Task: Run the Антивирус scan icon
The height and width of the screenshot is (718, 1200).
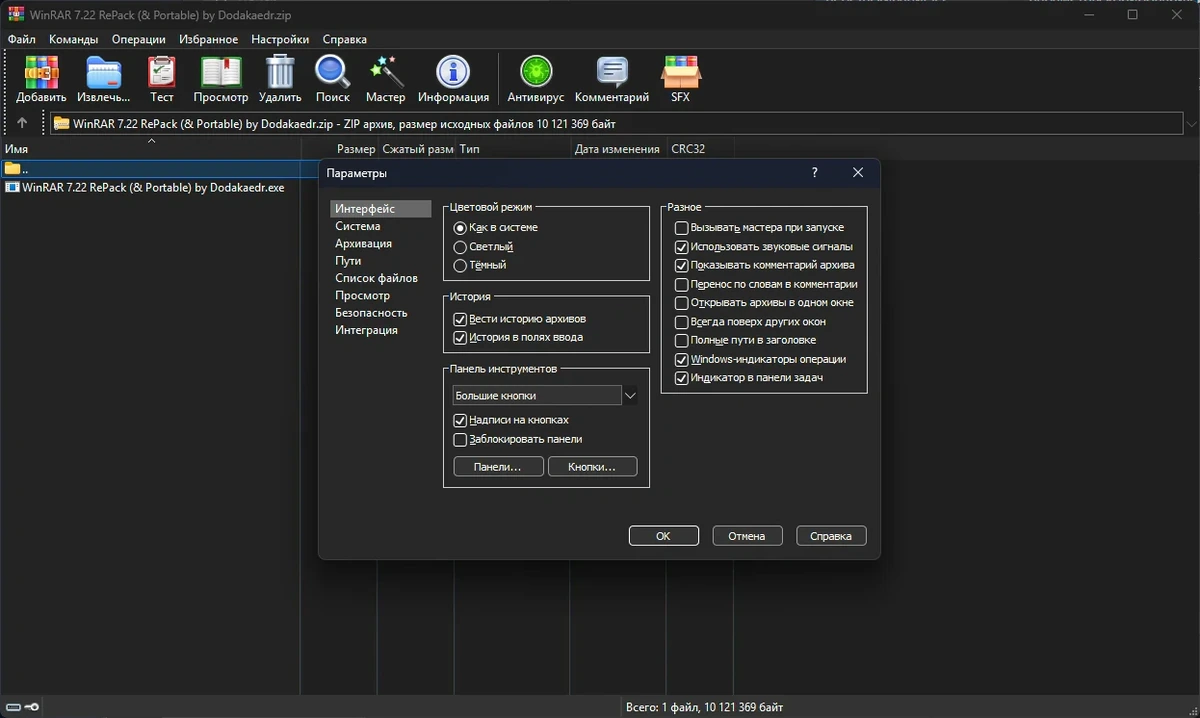Action: pos(536,79)
